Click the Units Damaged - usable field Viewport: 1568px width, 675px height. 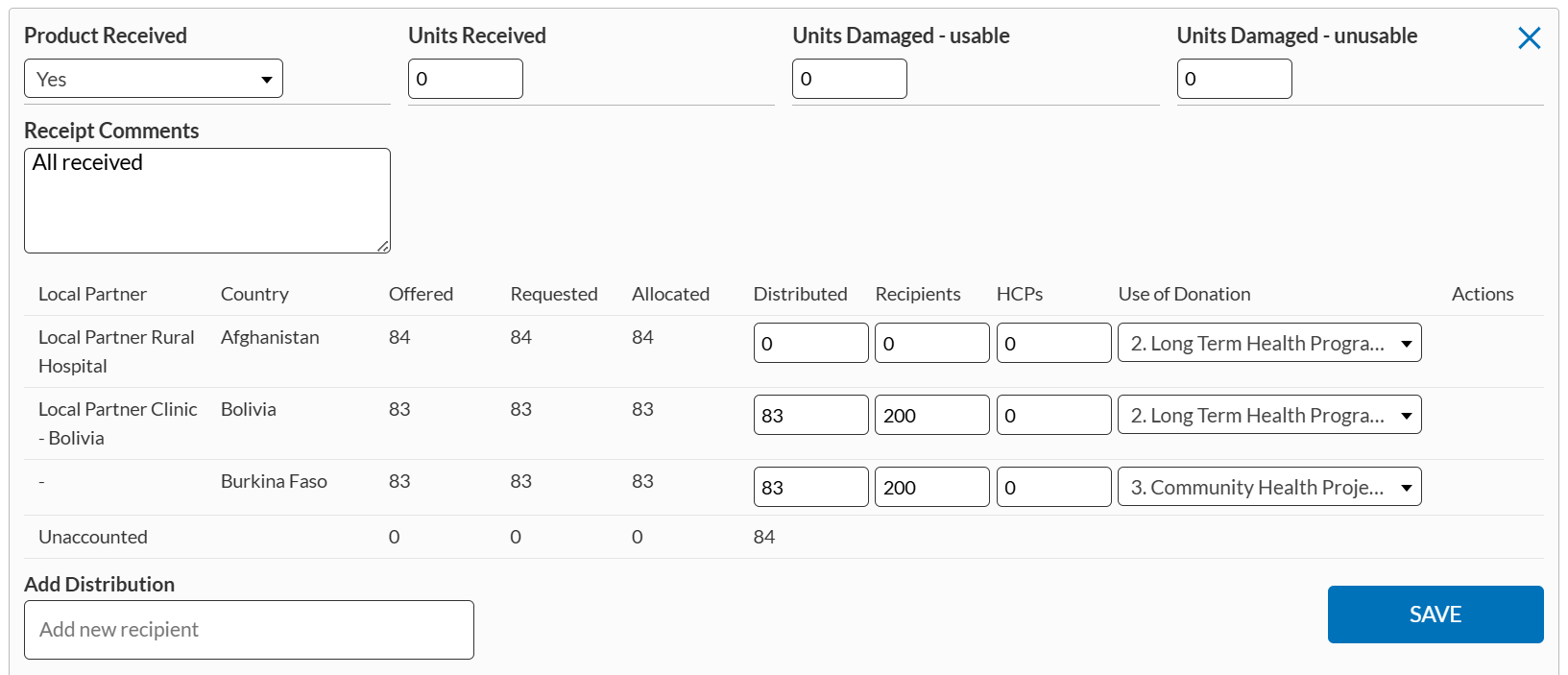[x=850, y=79]
